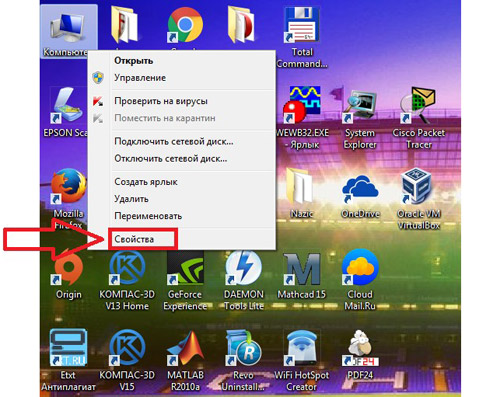Open System Explorer shortcut

(360, 106)
